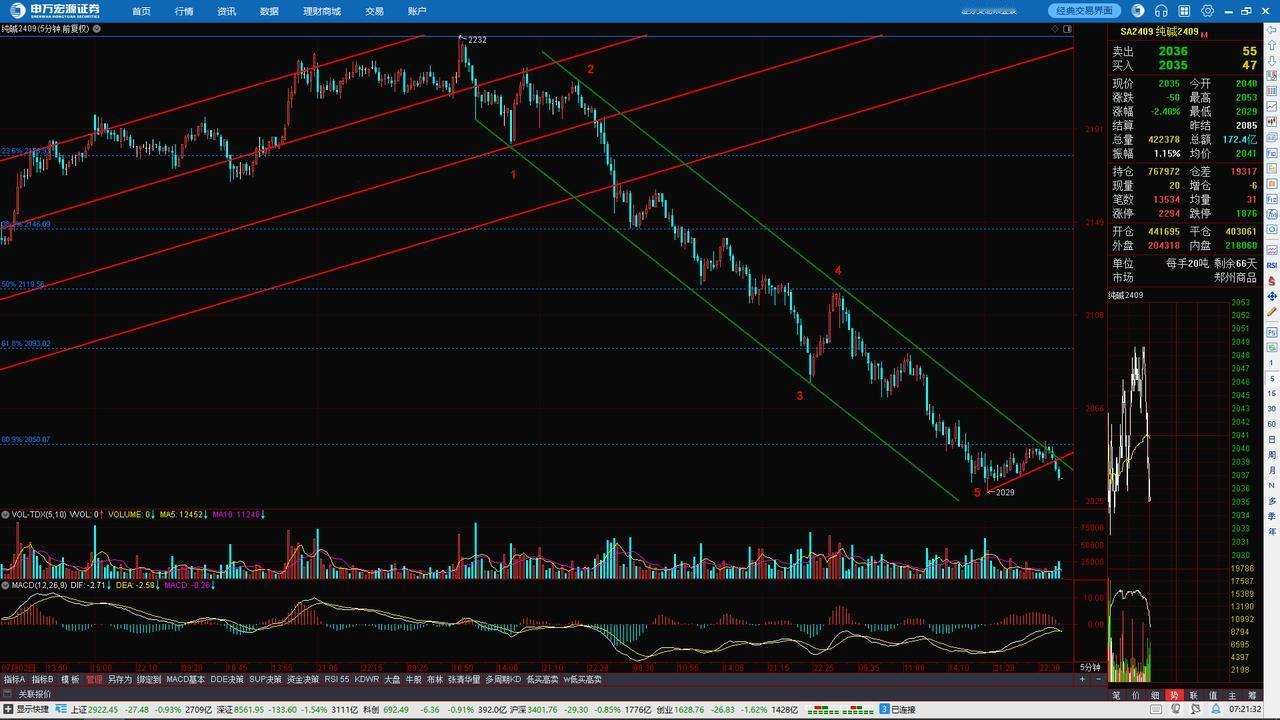Screen dimensions: 1280x720
Task: Open the grid layout icon in title bar
Action: coord(1184,11)
